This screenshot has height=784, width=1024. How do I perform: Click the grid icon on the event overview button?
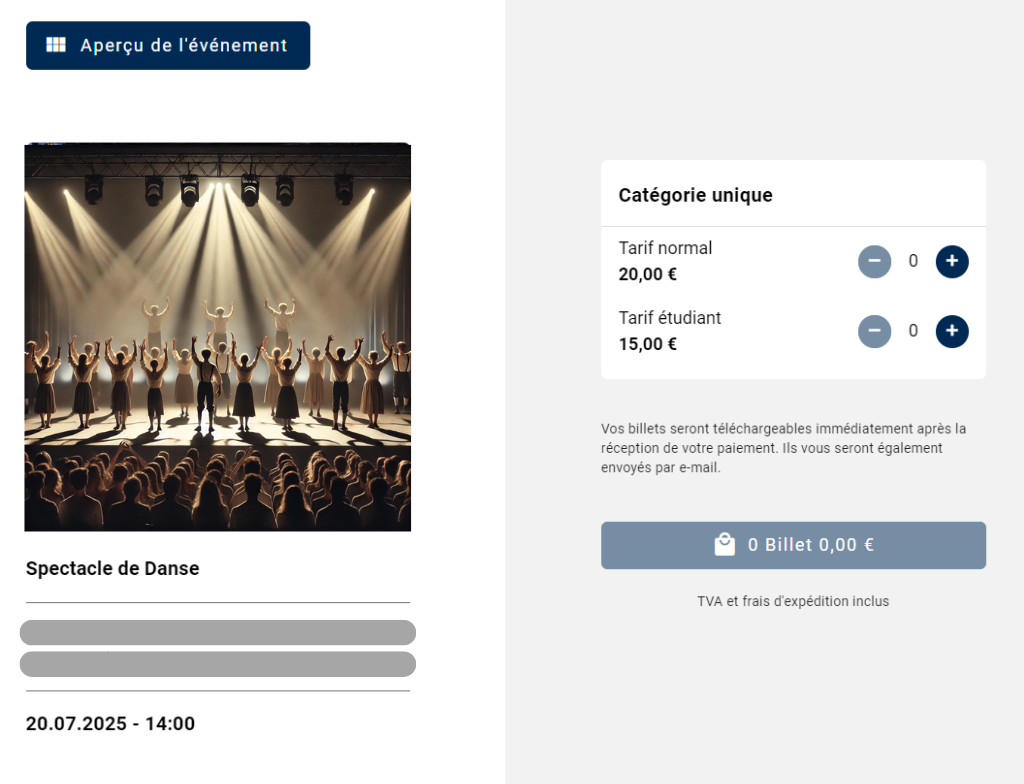tap(56, 45)
